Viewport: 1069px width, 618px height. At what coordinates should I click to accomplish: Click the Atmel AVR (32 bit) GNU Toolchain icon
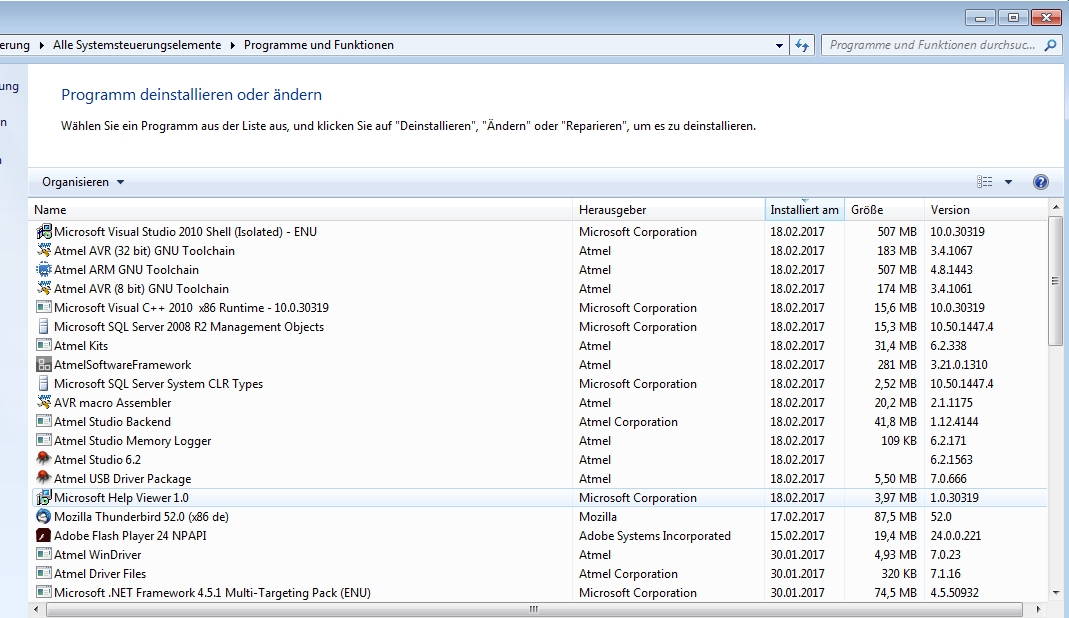click(x=44, y=250)
